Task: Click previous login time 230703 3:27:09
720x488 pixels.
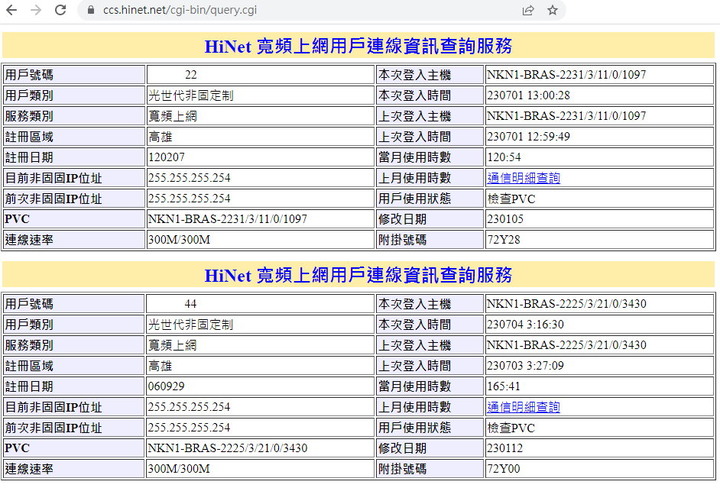Action: pyautogui.click(x=525, y=365)
